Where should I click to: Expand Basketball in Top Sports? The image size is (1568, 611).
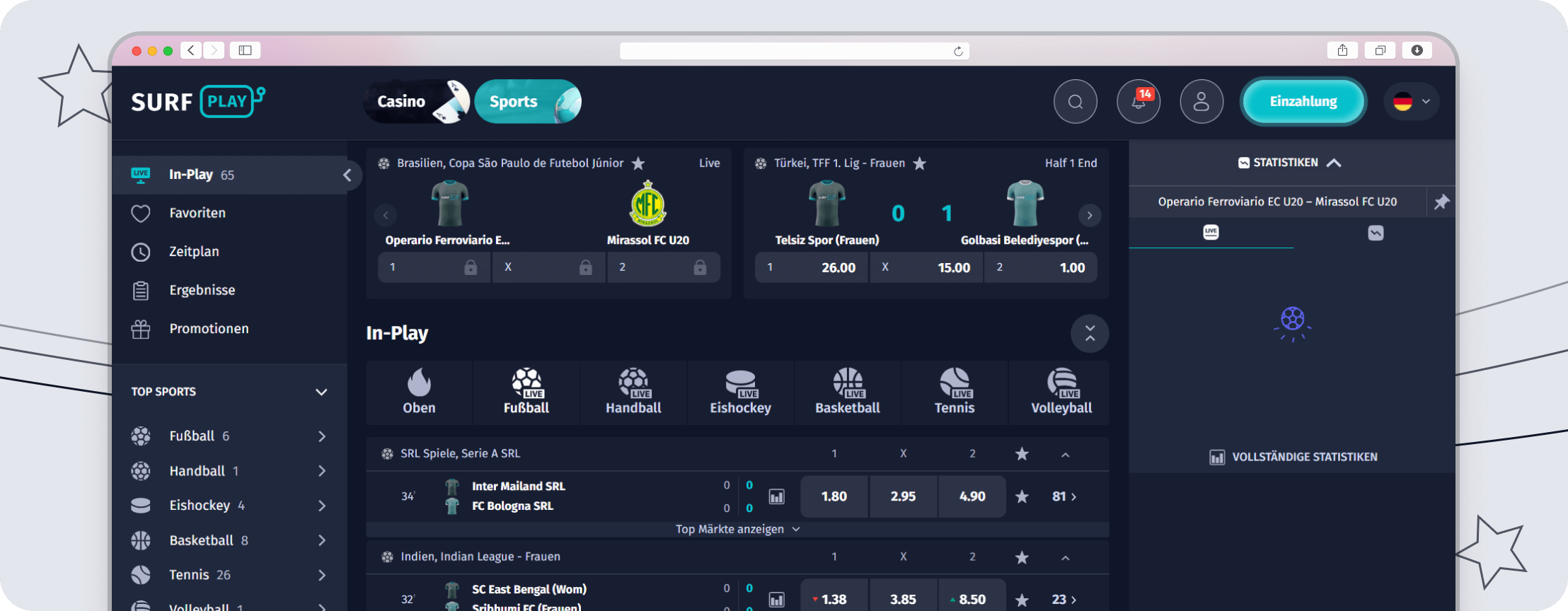322,540
